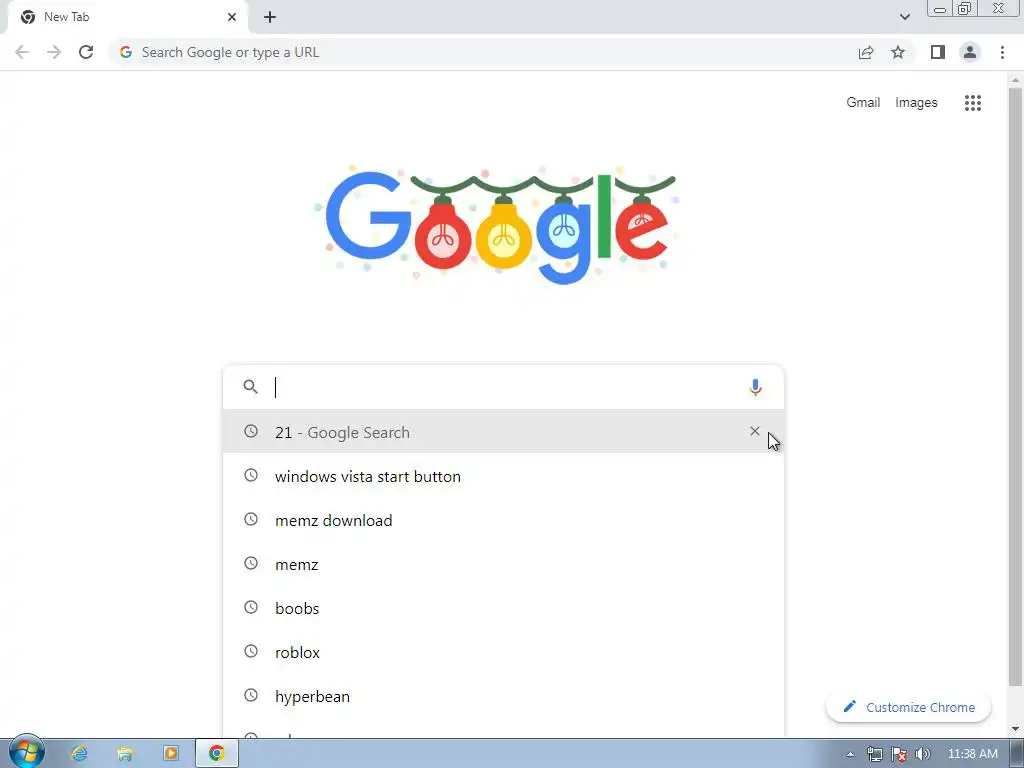Click Customize Chrome button
Image resolution: width=1024 pixels, height=768 pixels.
[x=908, y=707]
